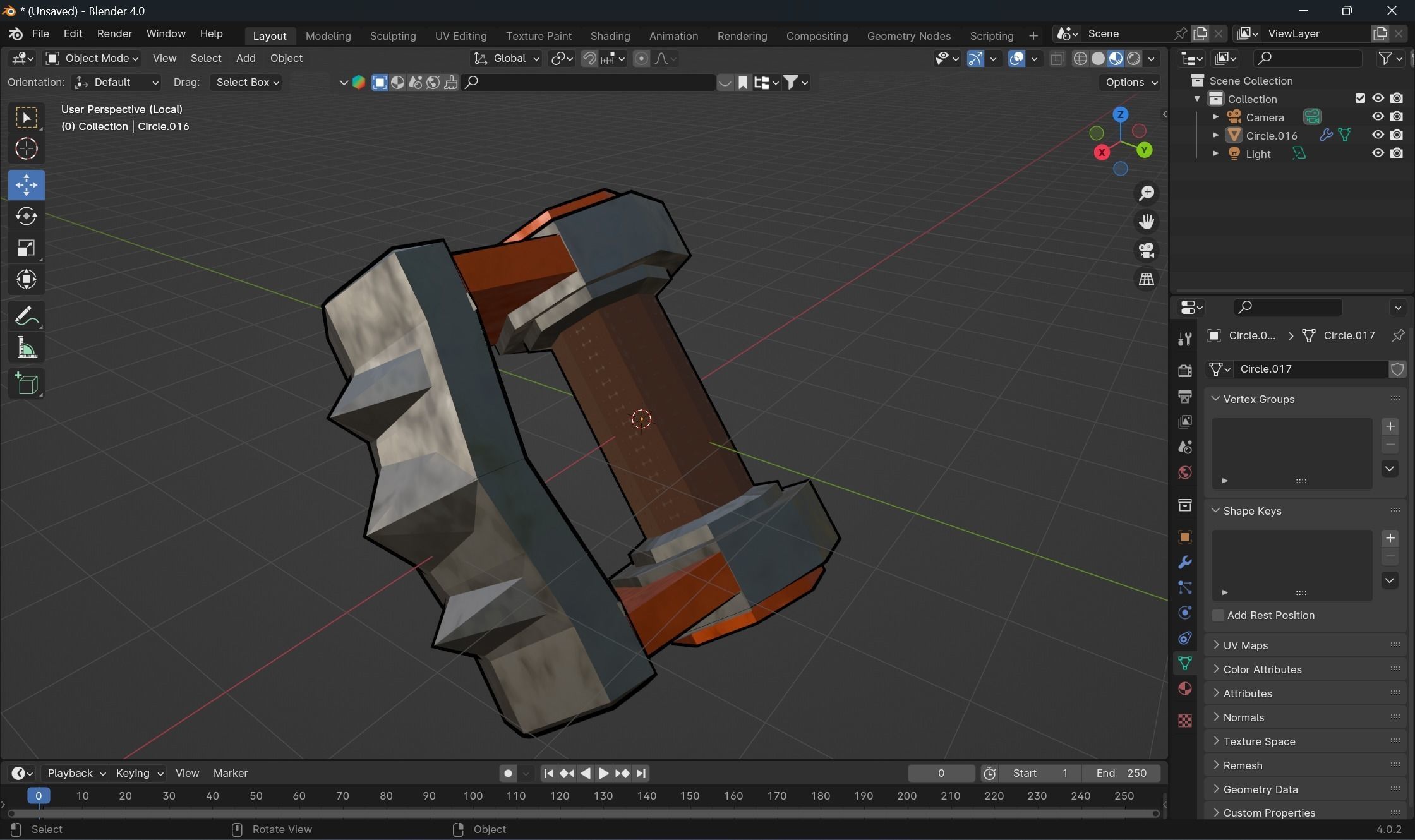Switch to the Geometry Nodes workspace tab
Image resolution: width=1415 pixels, height=840 pixels.
point(908,36)
